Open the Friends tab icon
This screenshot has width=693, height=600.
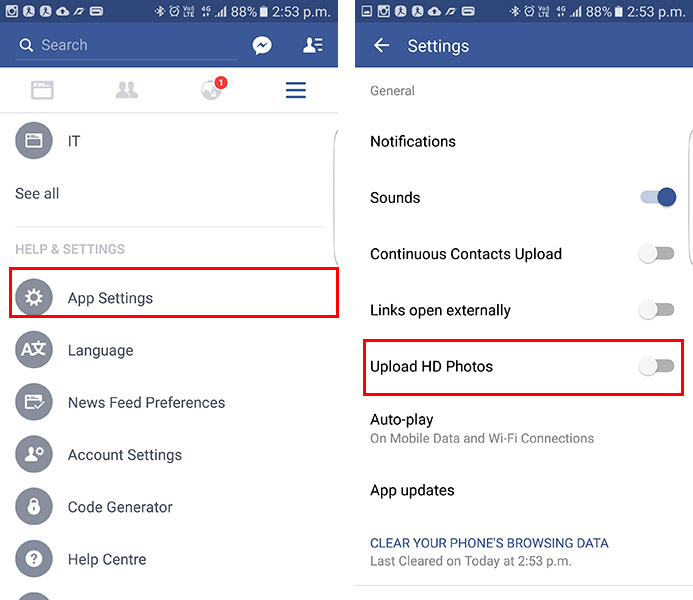pyautogui.click(x=127, y=90)
